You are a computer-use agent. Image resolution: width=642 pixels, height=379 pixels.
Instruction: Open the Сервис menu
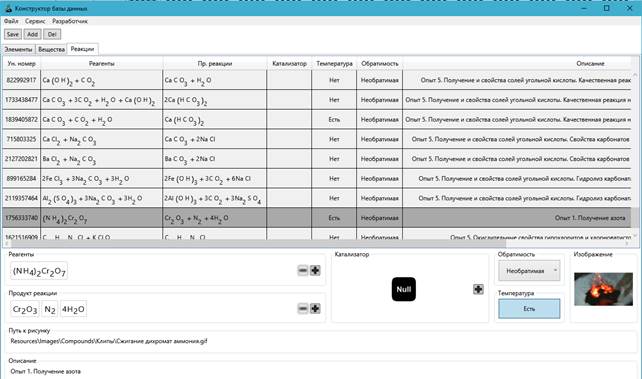[35, 21]
